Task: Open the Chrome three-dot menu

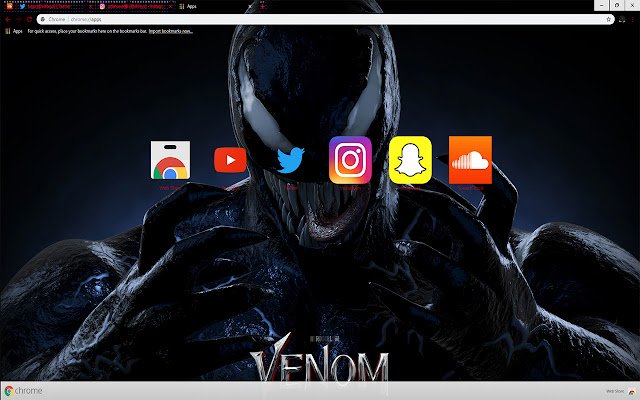Action: 632,19
